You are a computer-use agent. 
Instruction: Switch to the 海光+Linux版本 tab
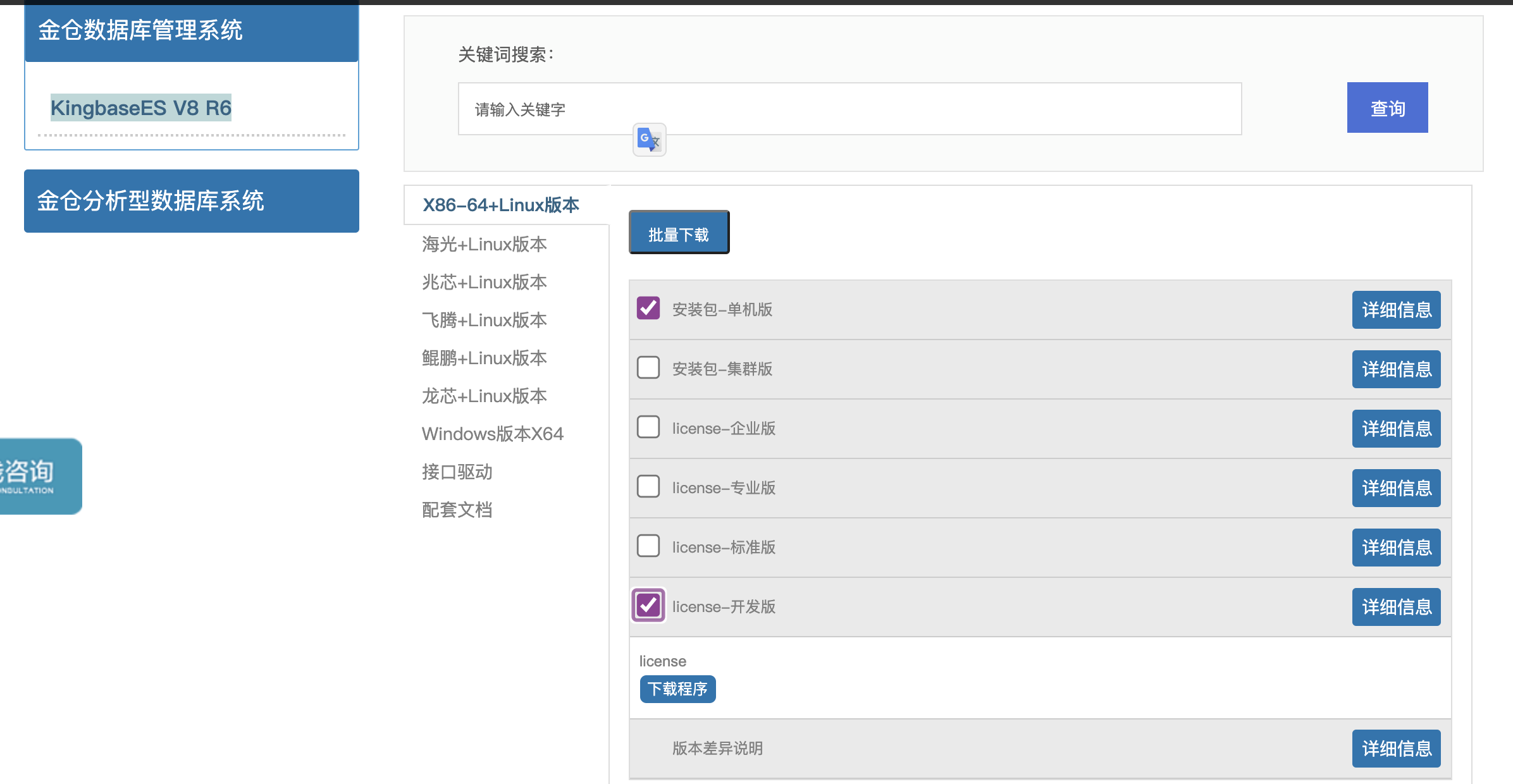point(483,245)
